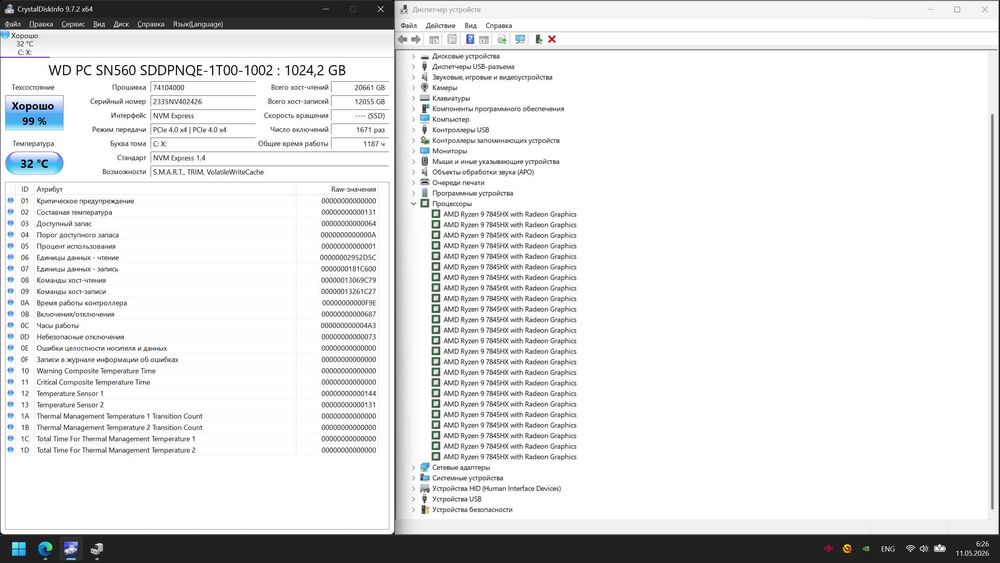
Task: Click the ENG language indicator
Action: point(888,549)
